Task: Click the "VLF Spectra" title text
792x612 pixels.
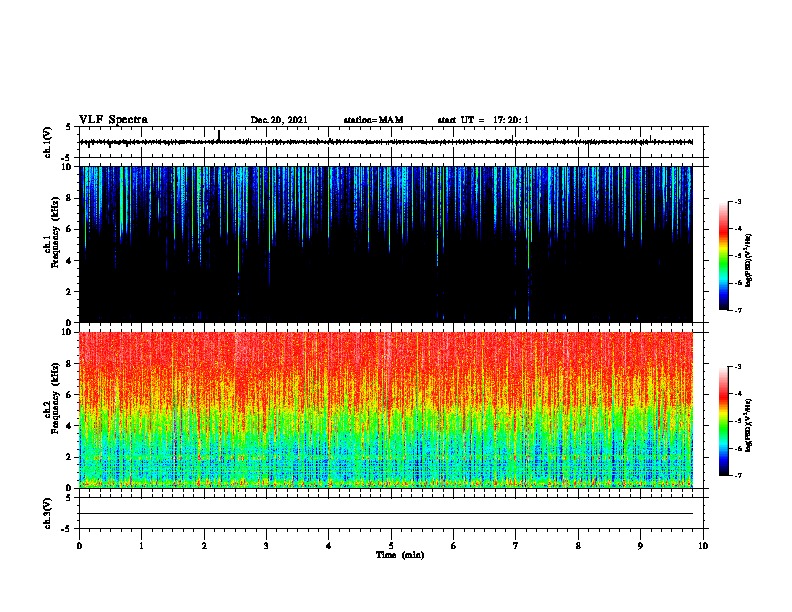Action: (113, 120)
